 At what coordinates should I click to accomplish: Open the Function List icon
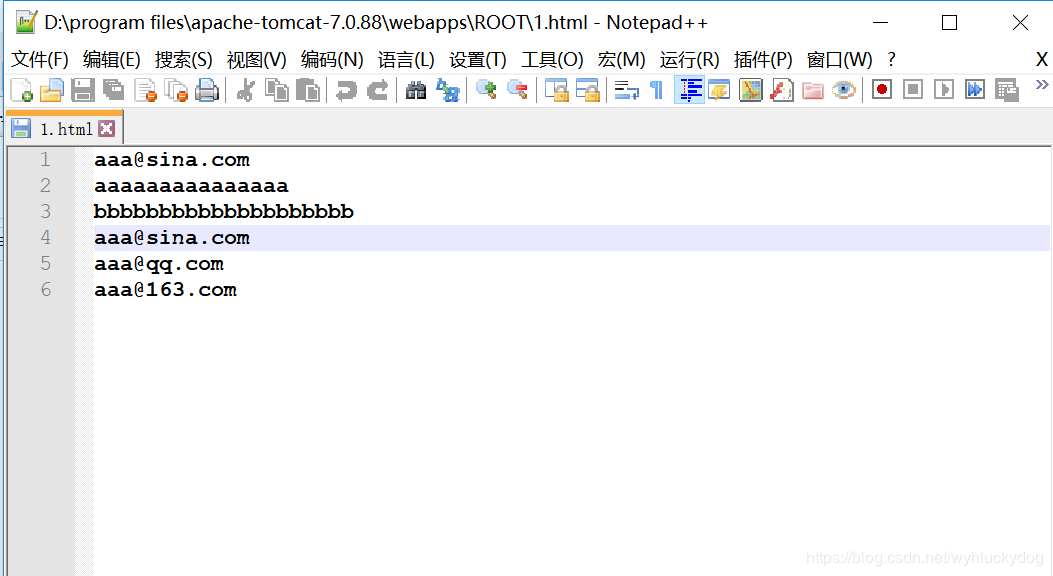tap(781, 89)
